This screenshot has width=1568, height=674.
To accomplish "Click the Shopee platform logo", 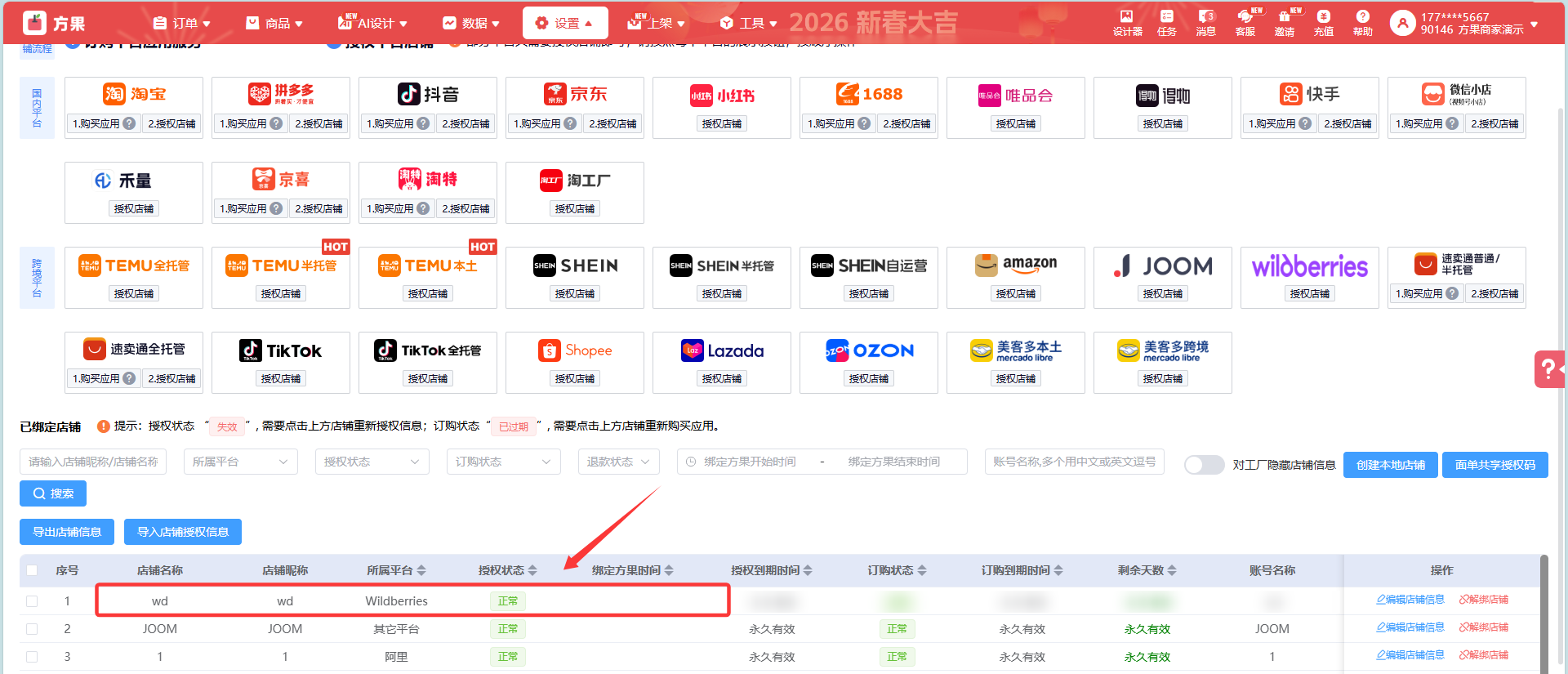I will 575,350.
